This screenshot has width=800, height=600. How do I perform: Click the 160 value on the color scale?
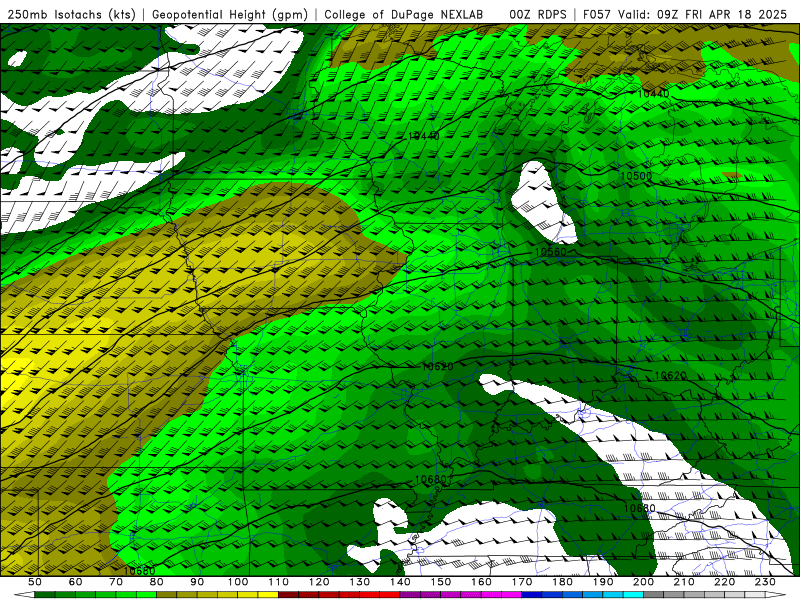point(481,582)
